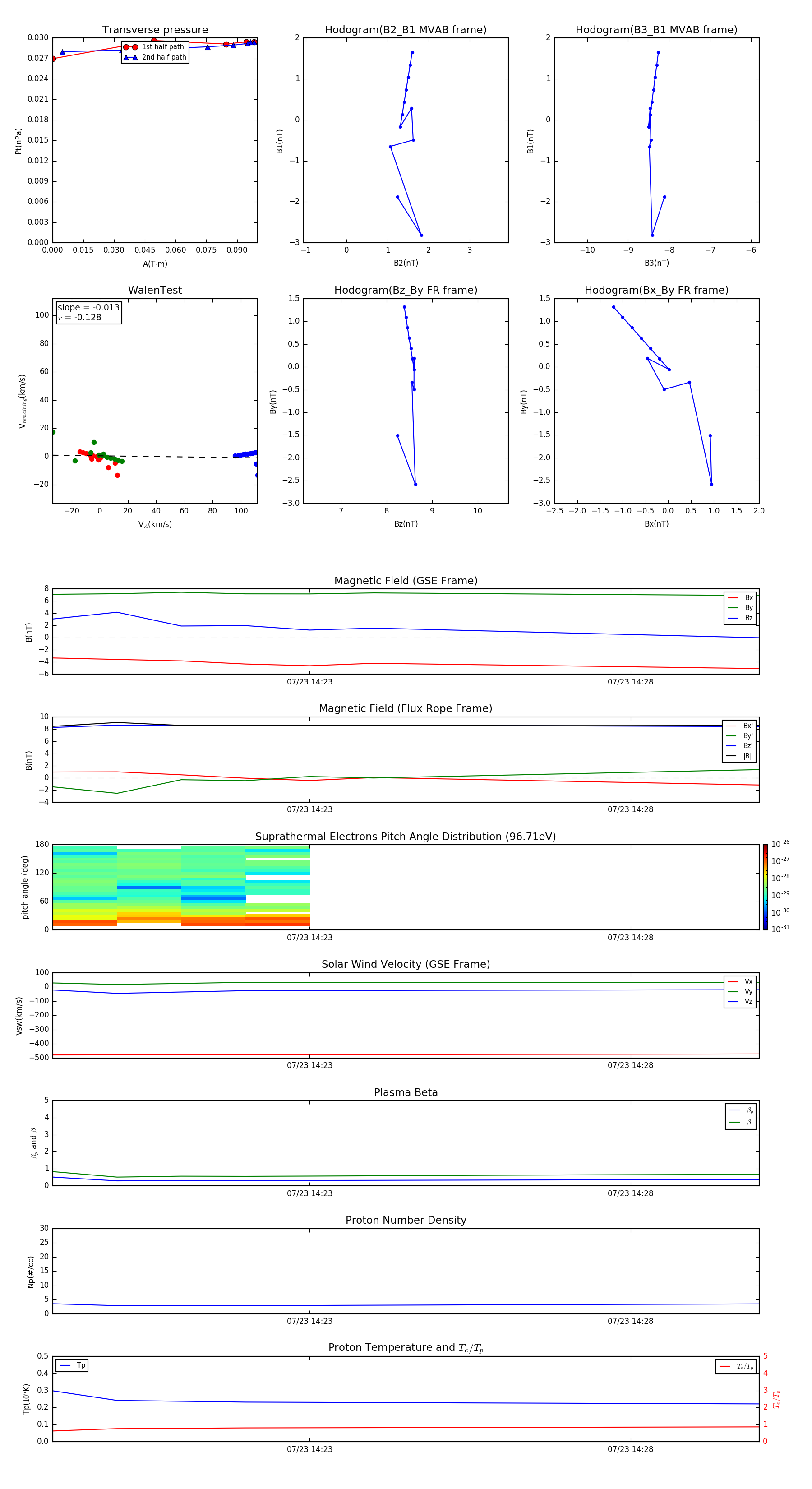Click the "V_remaining(km/s)" y-axis label
The height and width of the screenshot is (1489, 812).
click(22, 401)
